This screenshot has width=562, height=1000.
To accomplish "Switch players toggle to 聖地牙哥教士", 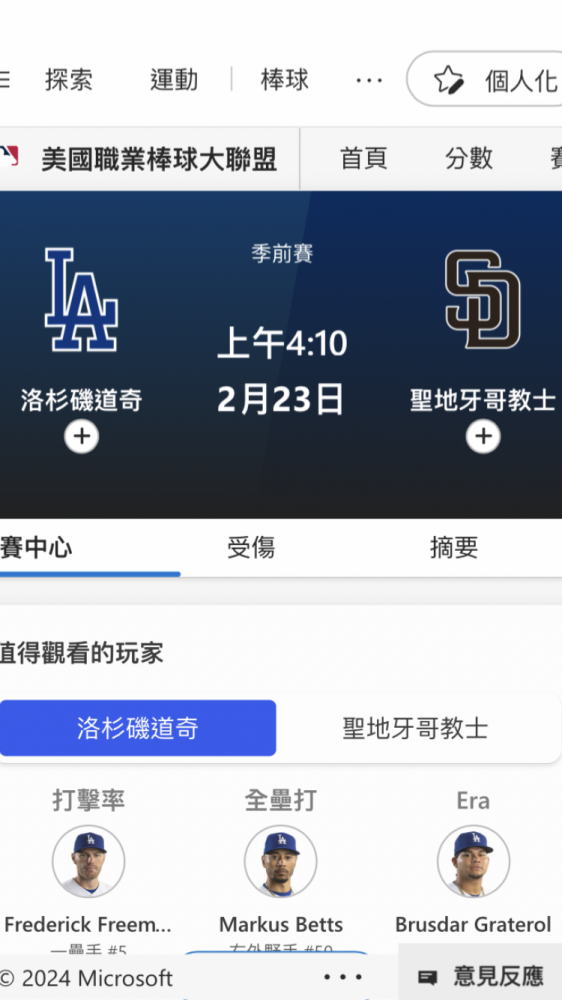I will 415,728.
